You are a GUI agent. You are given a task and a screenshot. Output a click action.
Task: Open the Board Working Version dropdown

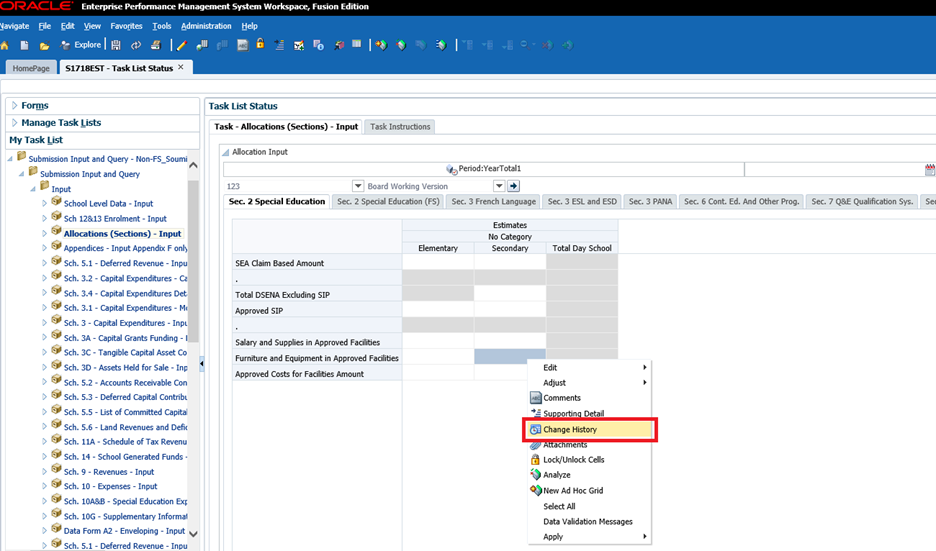[x=499, y=186]
